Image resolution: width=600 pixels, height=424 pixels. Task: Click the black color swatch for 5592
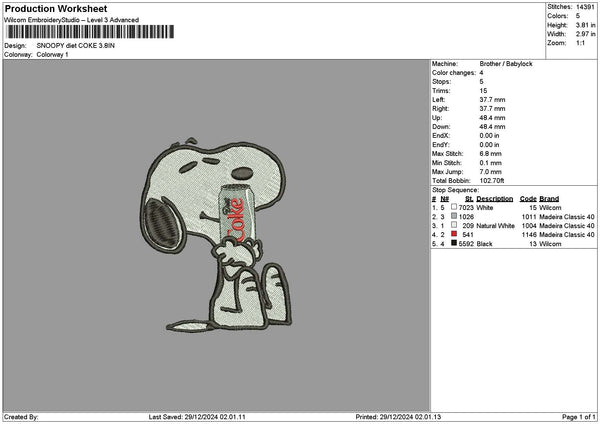click(x=454, y=243)
